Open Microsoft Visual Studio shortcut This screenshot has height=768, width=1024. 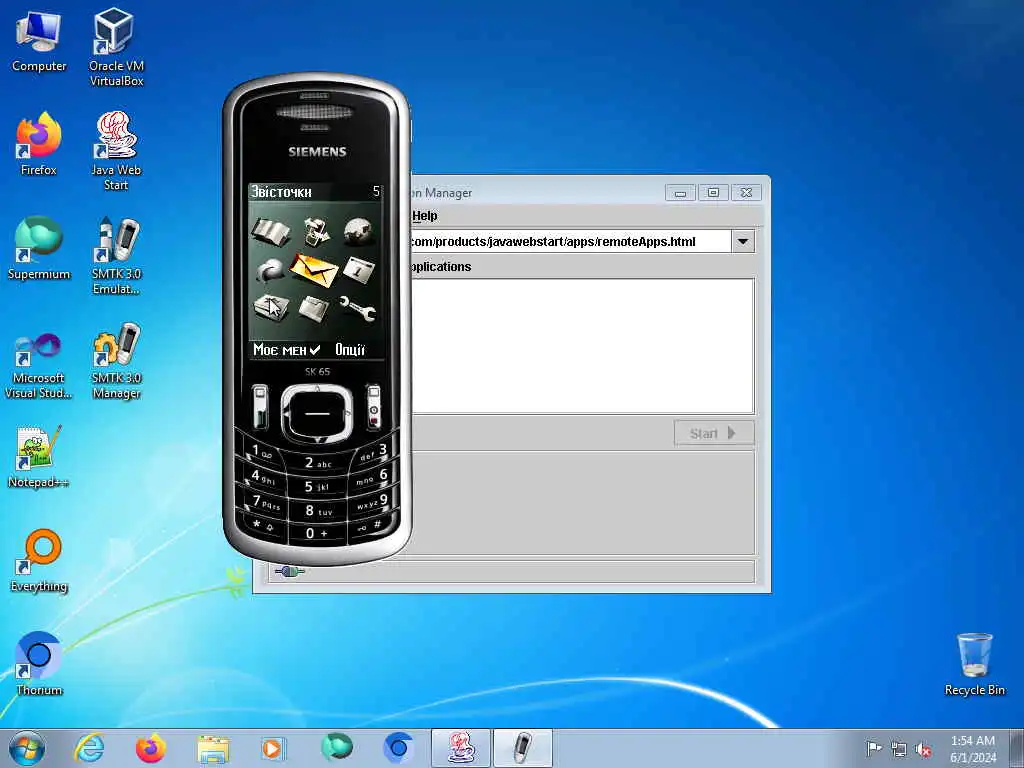[x=39, y=366]
